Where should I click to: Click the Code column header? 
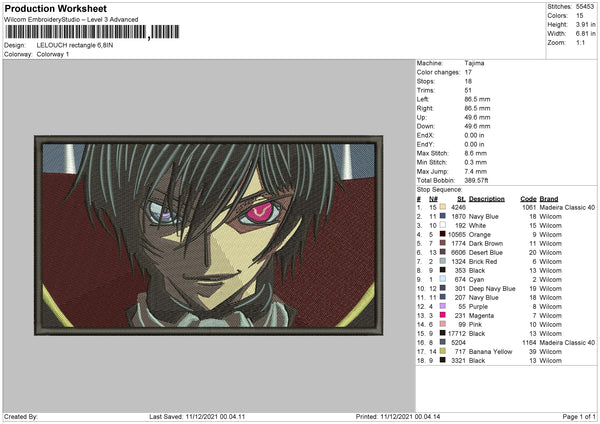[528, 199]
